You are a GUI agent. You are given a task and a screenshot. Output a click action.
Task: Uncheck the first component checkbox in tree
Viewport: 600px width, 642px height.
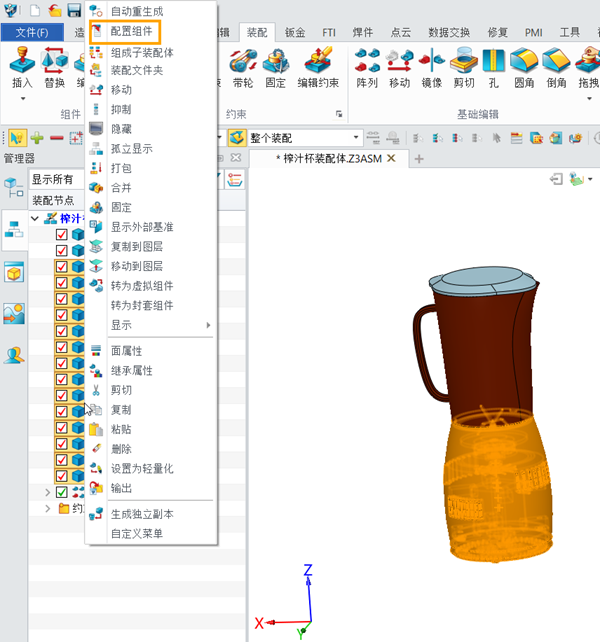61,234
